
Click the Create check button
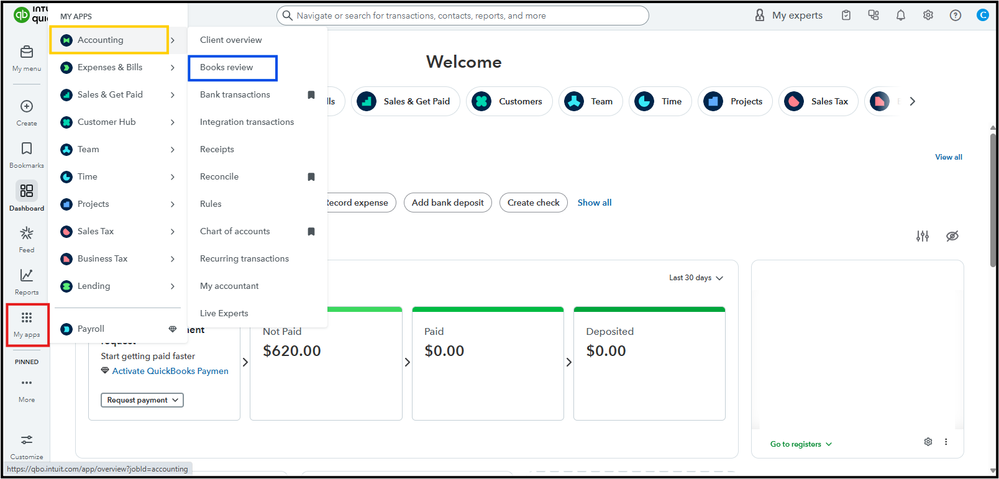point(533,203)
